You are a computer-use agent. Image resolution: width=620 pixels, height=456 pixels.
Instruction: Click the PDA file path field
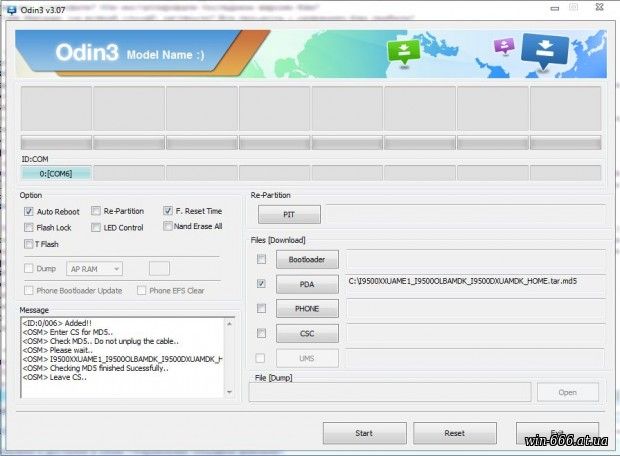pyautogui.click(x=476, y=284)
